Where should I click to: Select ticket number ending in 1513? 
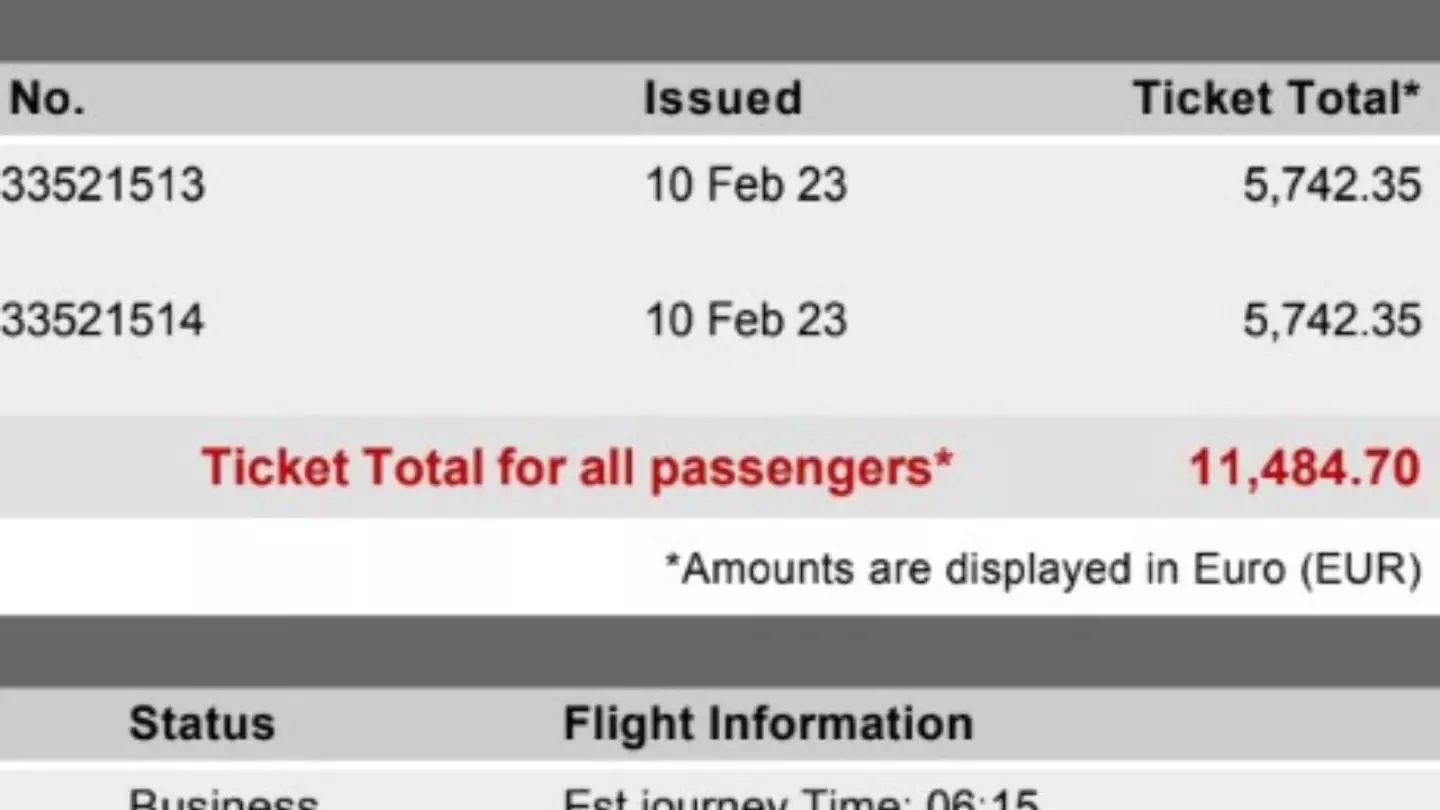(102, 185)
